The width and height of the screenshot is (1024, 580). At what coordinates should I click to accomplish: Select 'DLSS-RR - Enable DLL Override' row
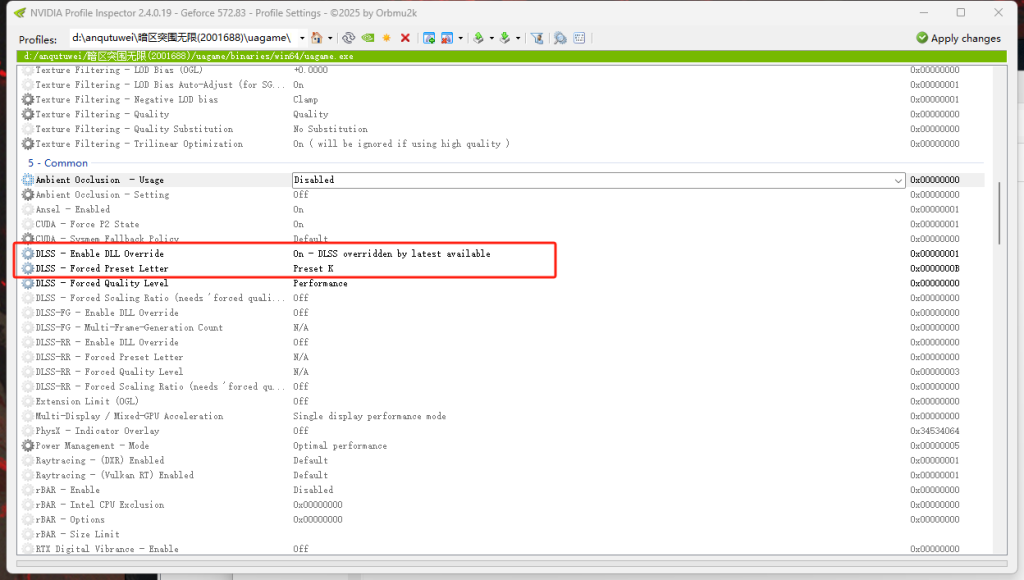[503, 342]
